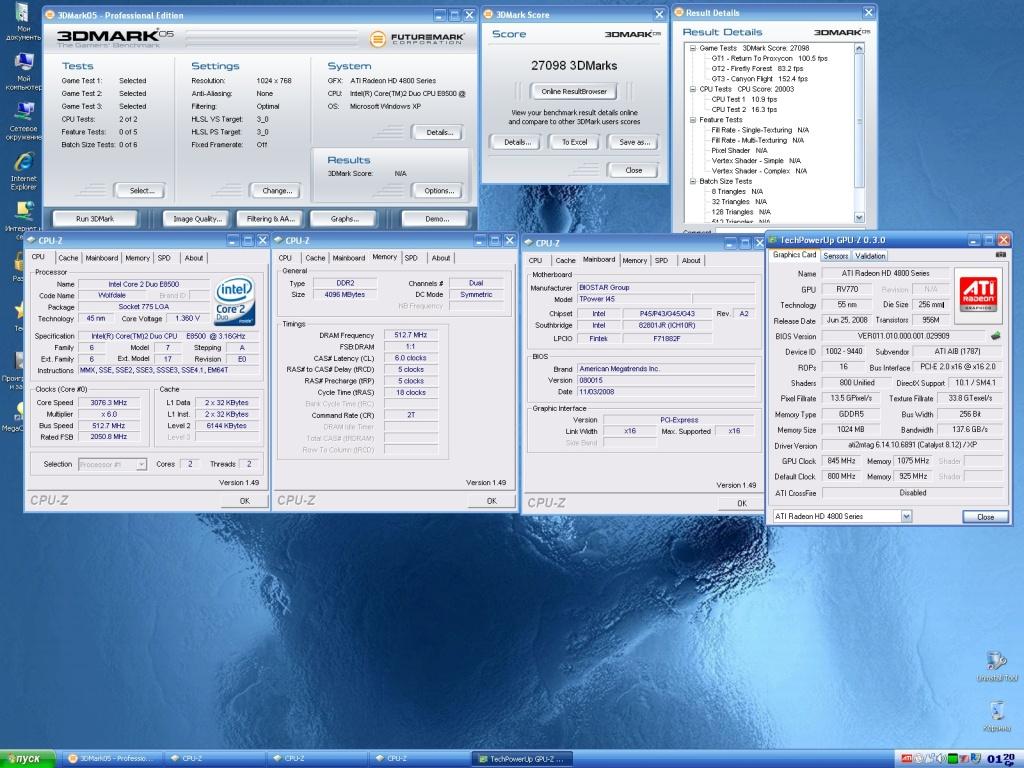Open the Processor selection dropdown in CPU-Z
Screen dimensions: 1024x768
click(x=141, y=464)
